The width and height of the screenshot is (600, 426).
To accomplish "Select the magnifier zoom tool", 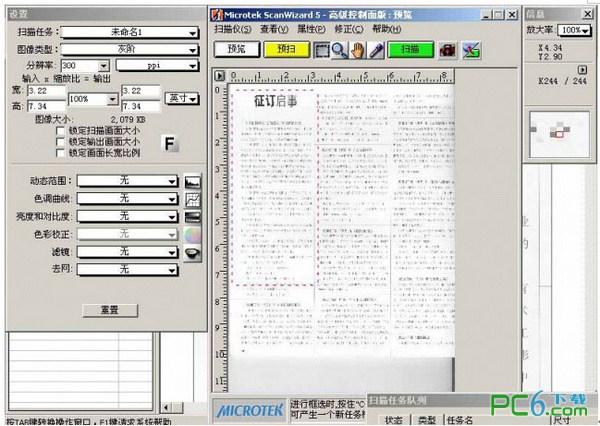I will pos(338,49).
